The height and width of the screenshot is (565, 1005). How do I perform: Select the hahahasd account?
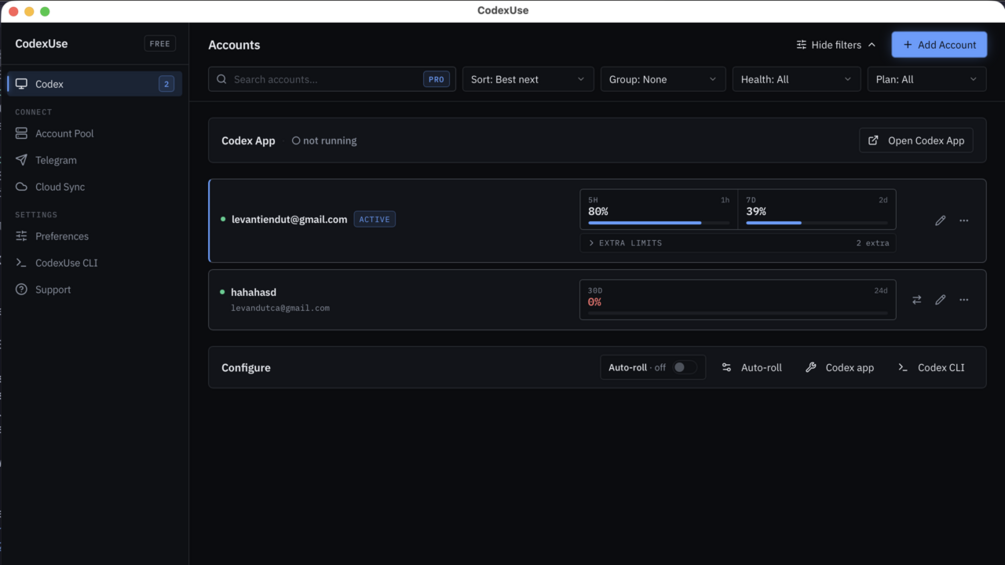(253, 292)
